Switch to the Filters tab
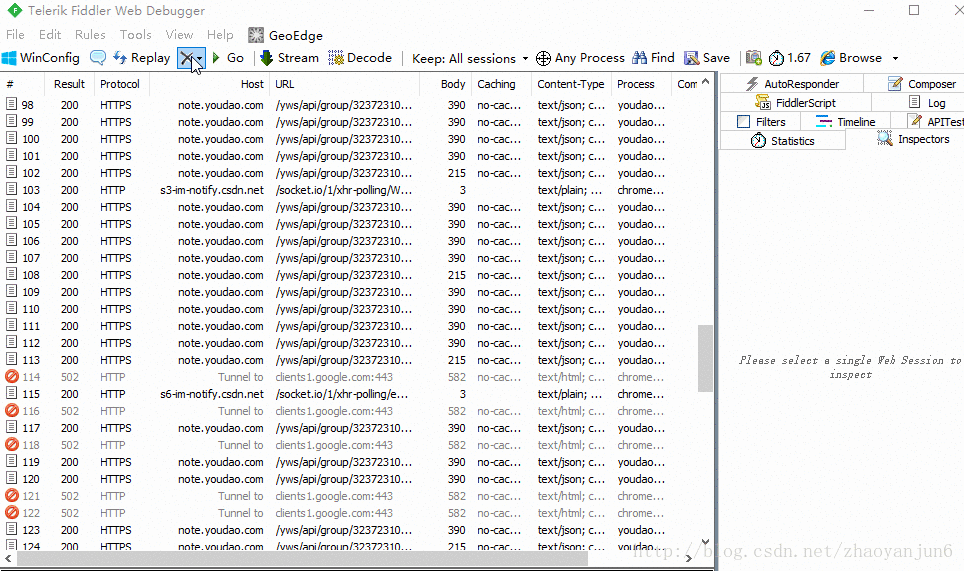Viewport: 964px width, 571px height. point(761,122)
